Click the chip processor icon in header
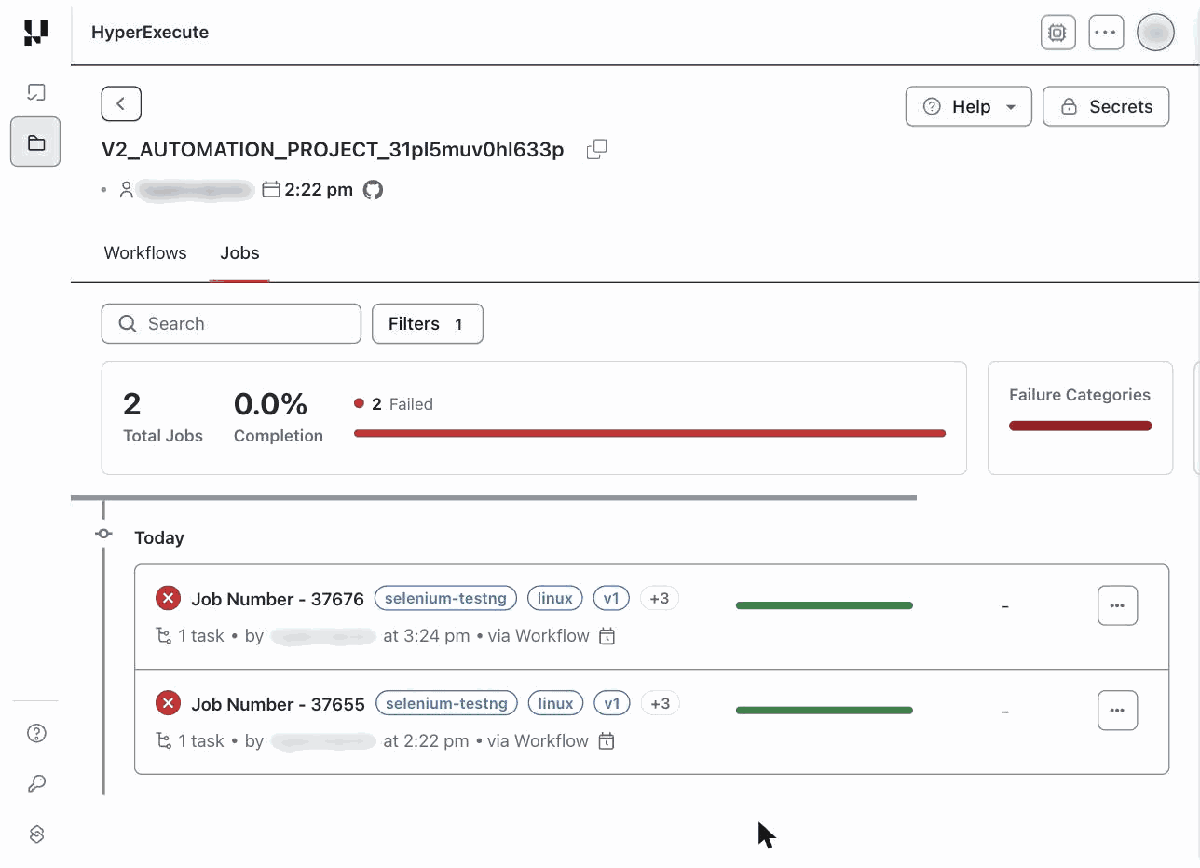This screenshot has height=868, width=1200. pos(1057,32)
